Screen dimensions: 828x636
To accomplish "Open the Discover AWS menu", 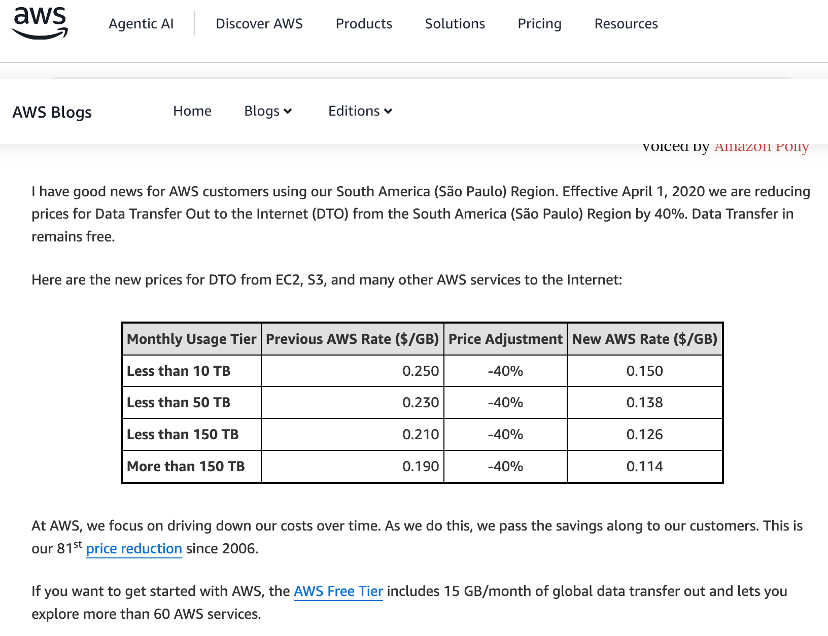I will [x=259, y=24].
